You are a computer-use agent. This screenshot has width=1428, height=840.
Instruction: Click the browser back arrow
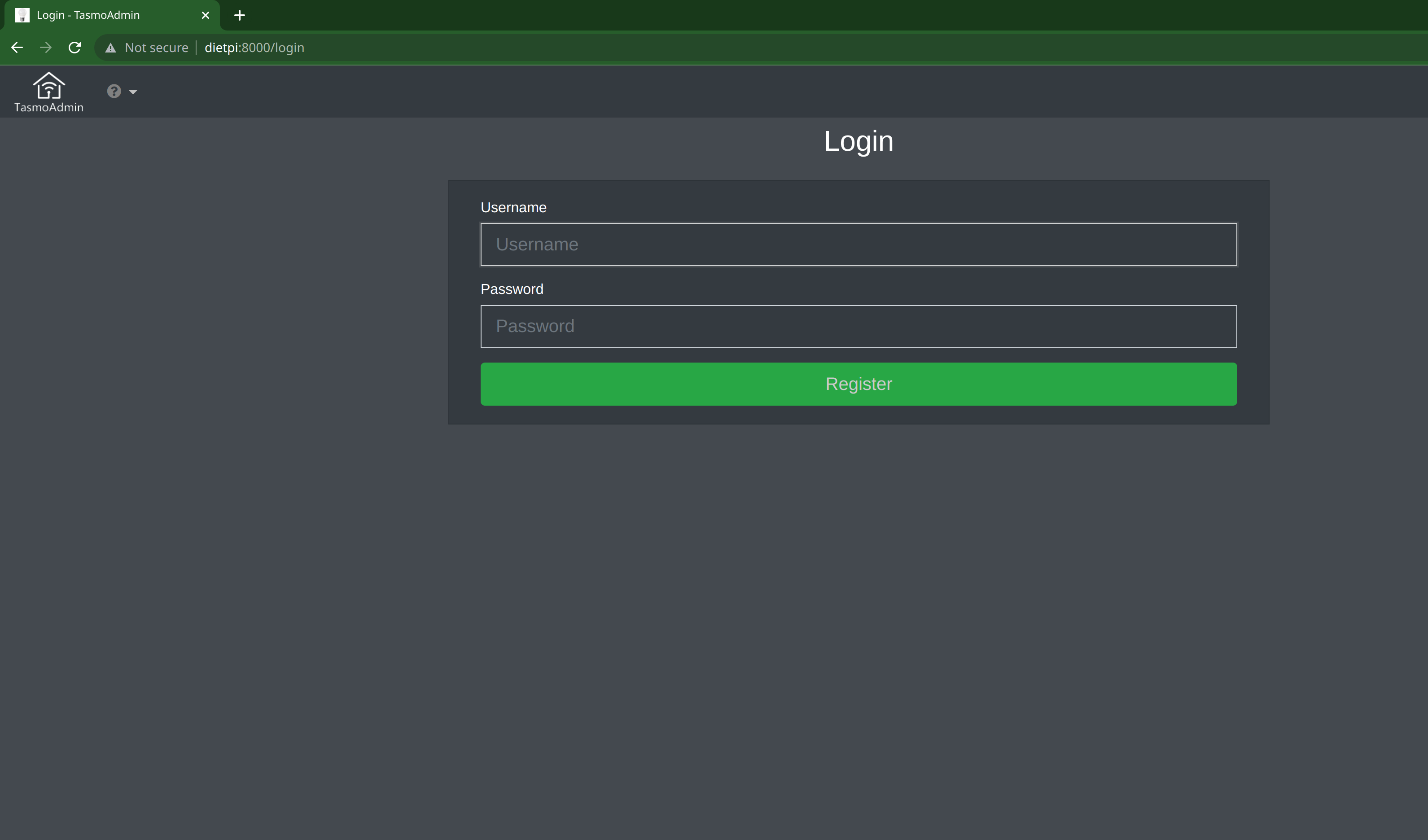(x=17, y=48)
